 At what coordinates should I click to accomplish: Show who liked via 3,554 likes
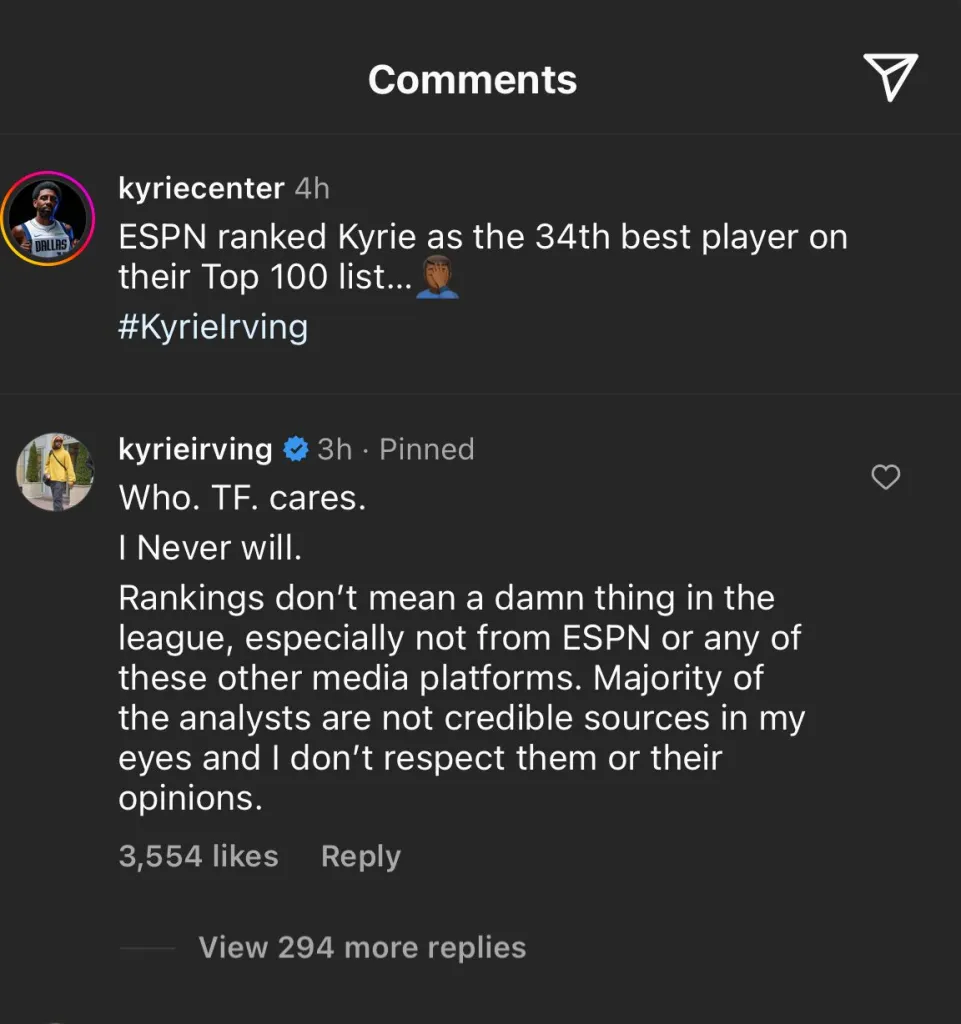point(198,856)
